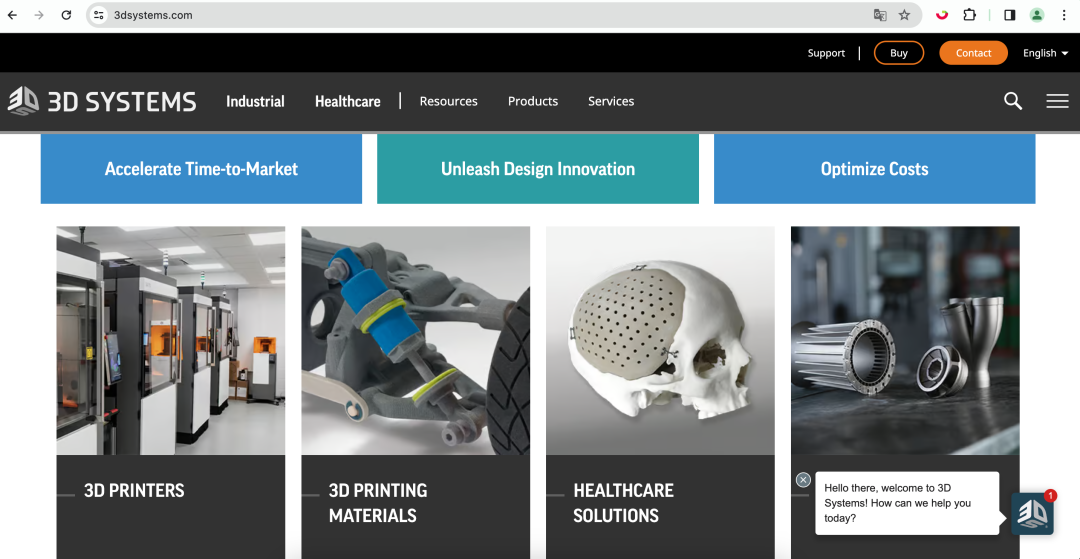The image size is (1080, 559).
Task: Click the Buy button
Action: [899, 53]
